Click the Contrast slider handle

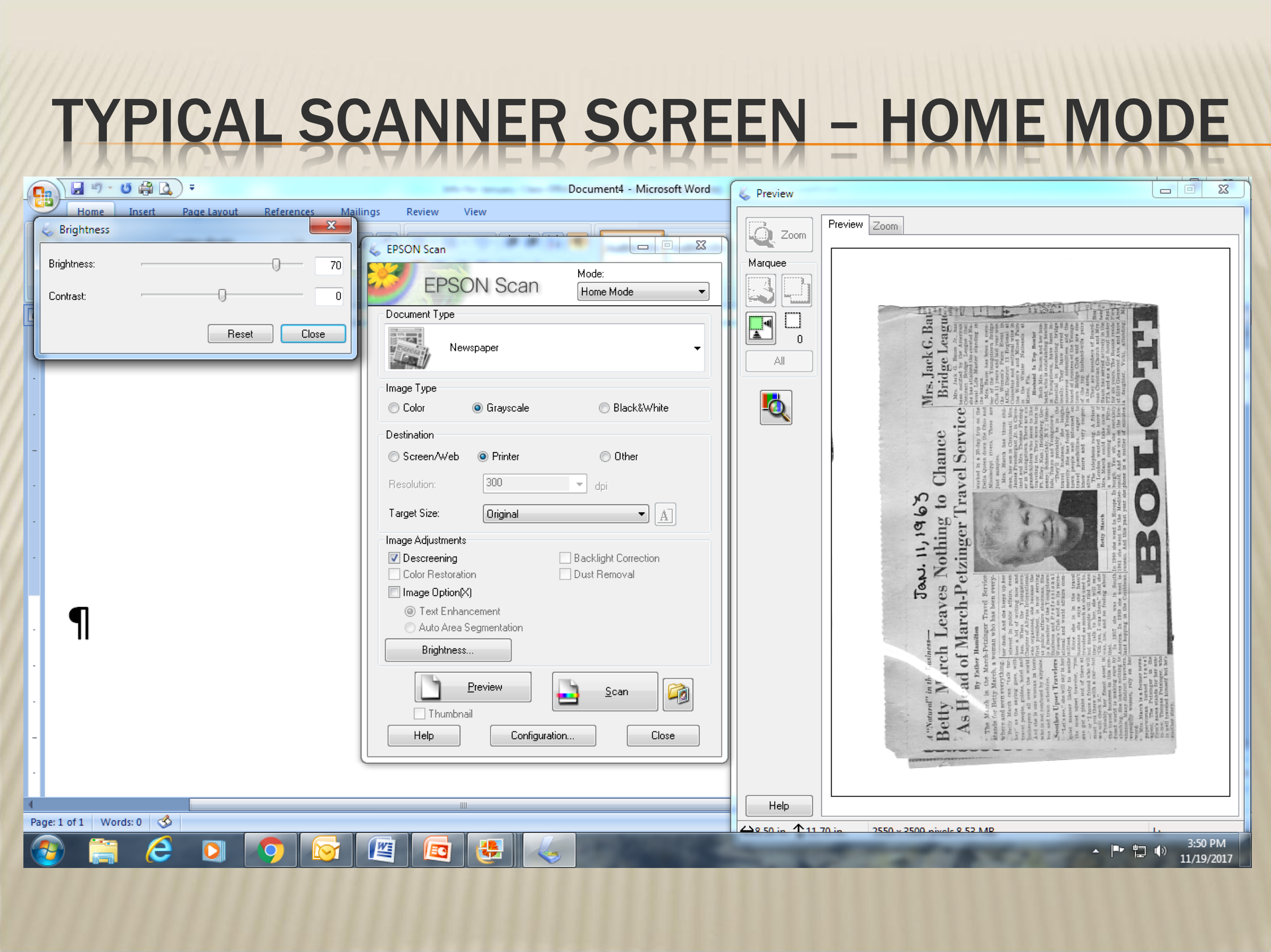(222, 295)
